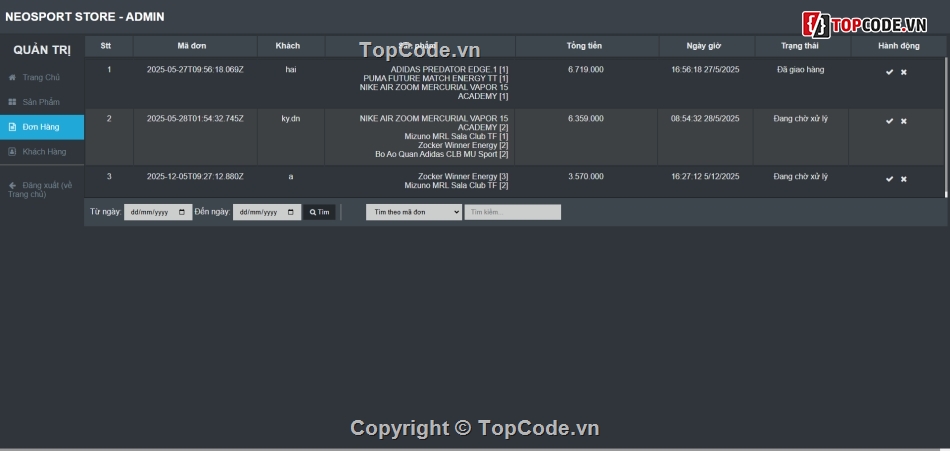Click order code 2025-12-05T09:27:12.880Z
The width and height of the screenshot is (950, 451).
[x=195, y=176]
